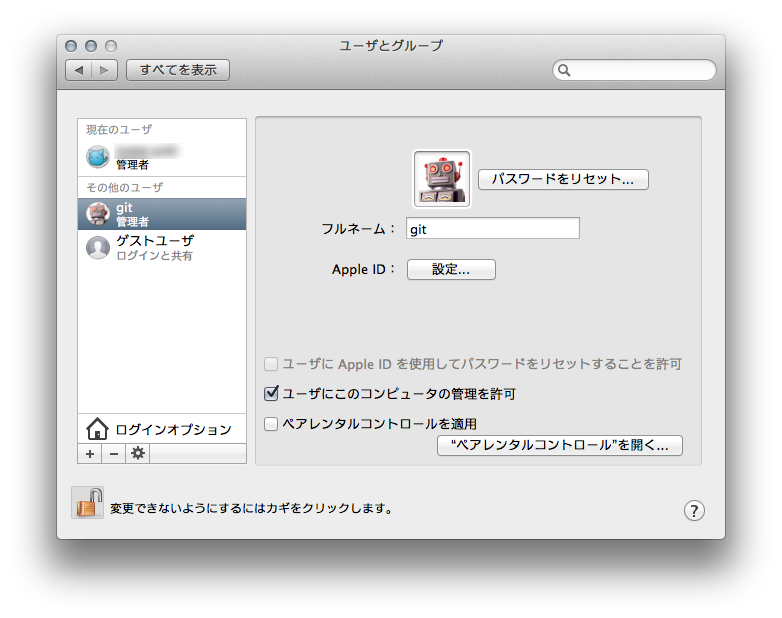Viewport: 782px width, 618px height.
Task: Click the lock icon to prevent changes
Action: [x=88, y=502]
